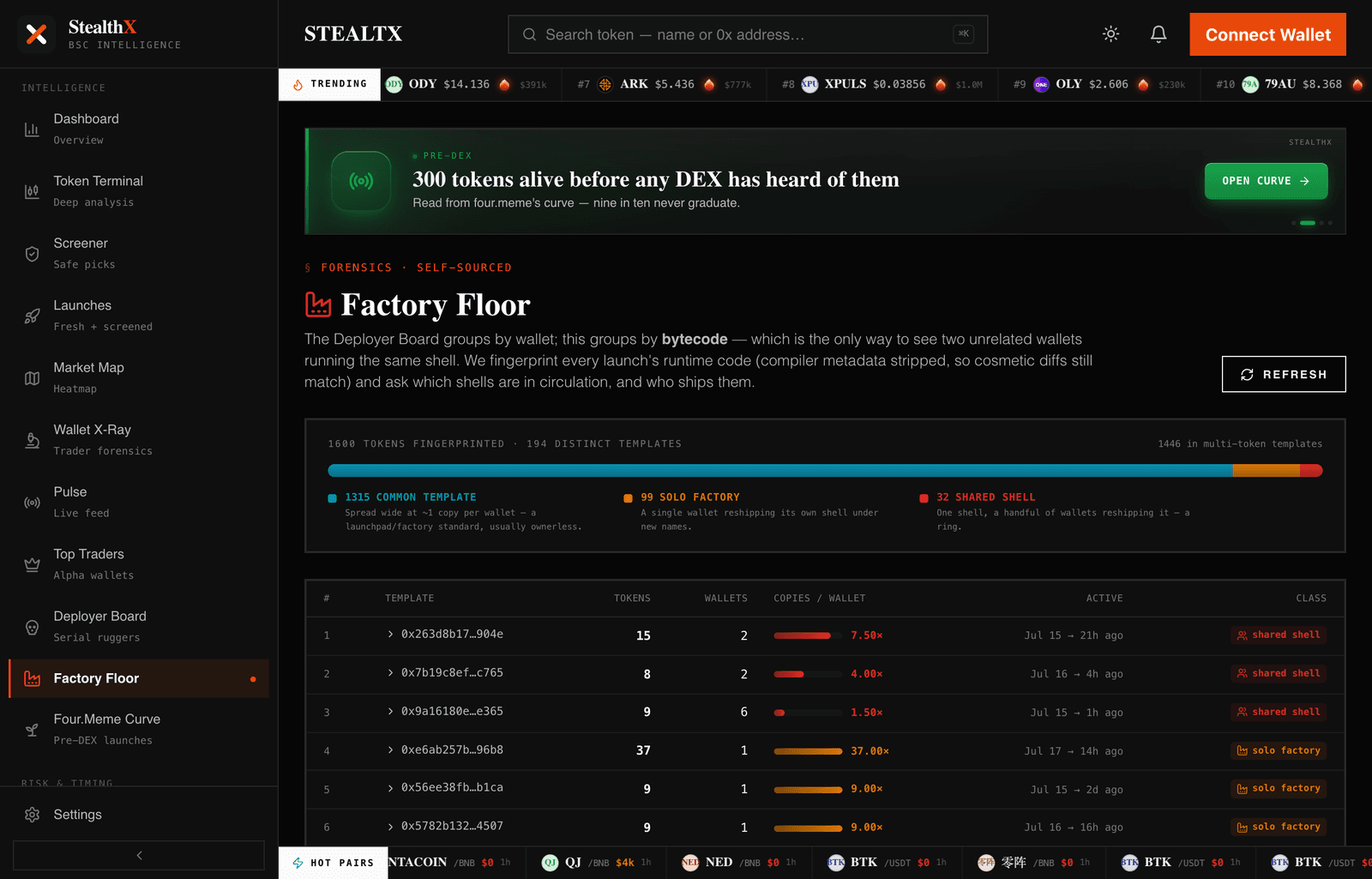Viewport: 1372px width, 879px height.
Task: Click the trending flame tab icon
Action: 298,84
